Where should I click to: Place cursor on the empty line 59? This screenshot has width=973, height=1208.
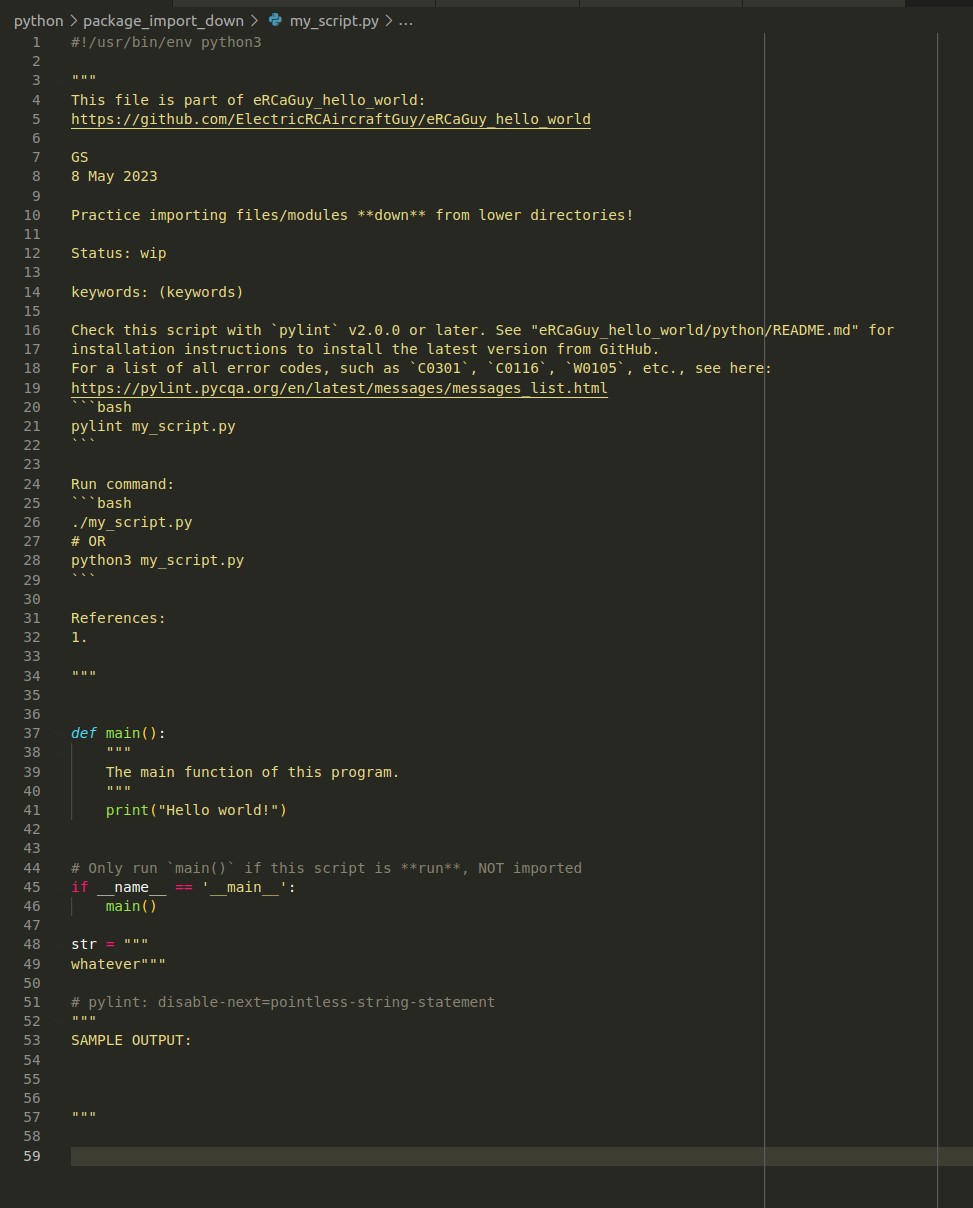(400, 1156)
